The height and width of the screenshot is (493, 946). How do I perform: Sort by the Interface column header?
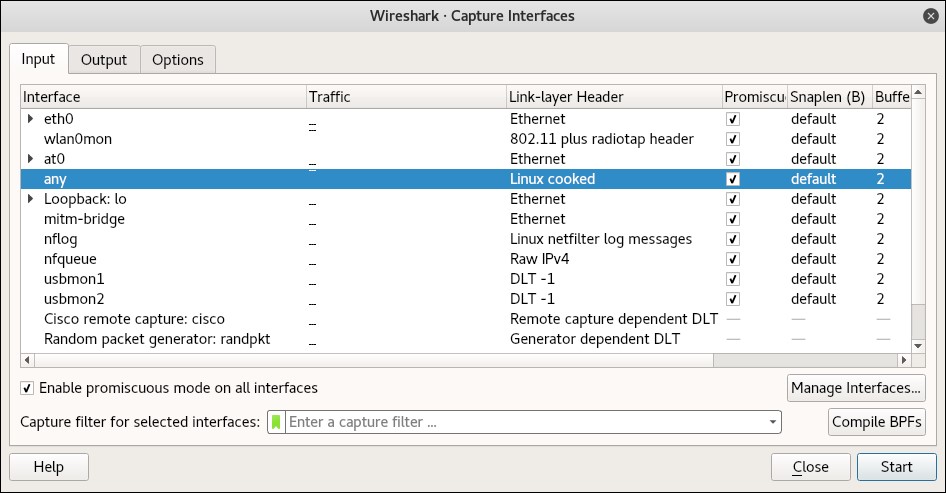163,97
